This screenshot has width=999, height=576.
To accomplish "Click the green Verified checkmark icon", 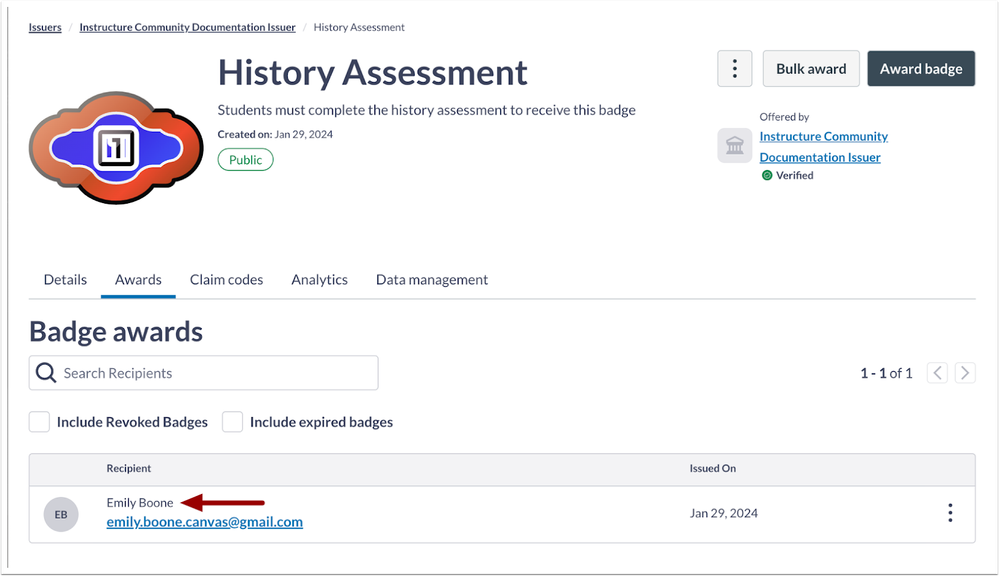I will (767, 175).
